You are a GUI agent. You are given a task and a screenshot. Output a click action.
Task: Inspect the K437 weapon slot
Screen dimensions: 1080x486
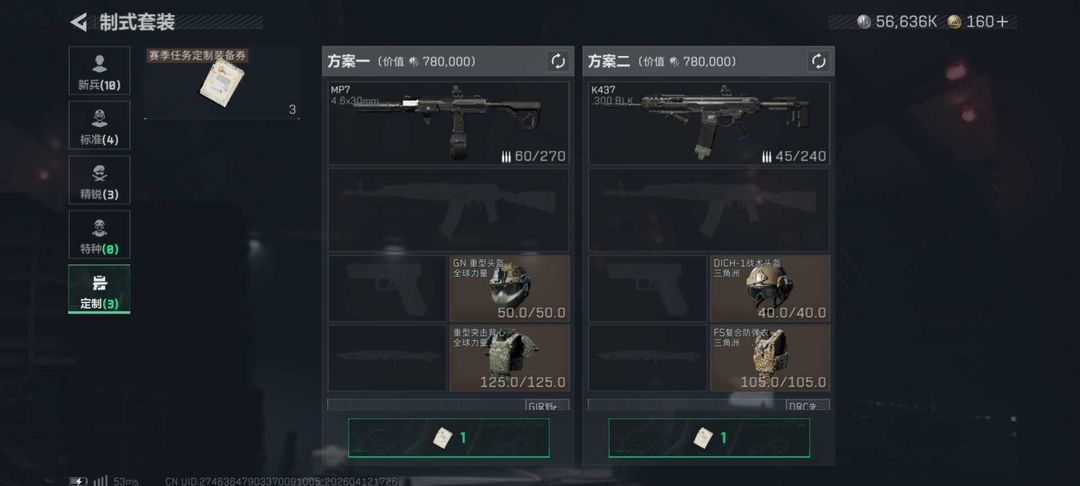point(709,123)
